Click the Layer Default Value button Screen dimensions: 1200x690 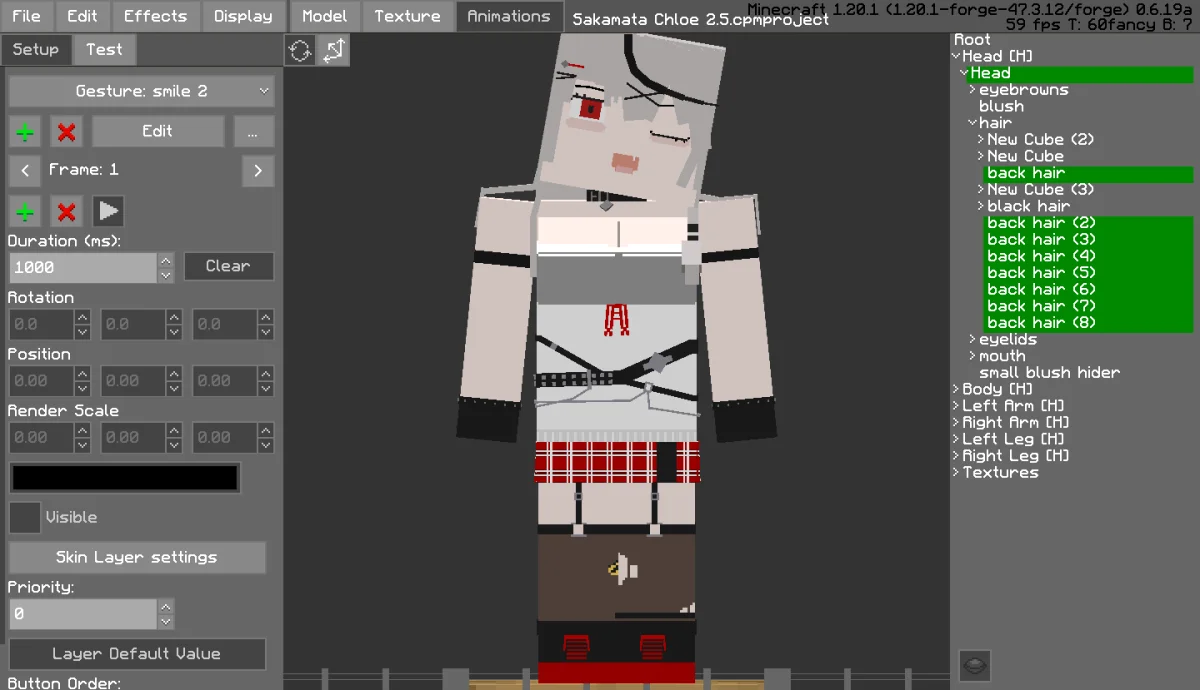pos(137,654)
